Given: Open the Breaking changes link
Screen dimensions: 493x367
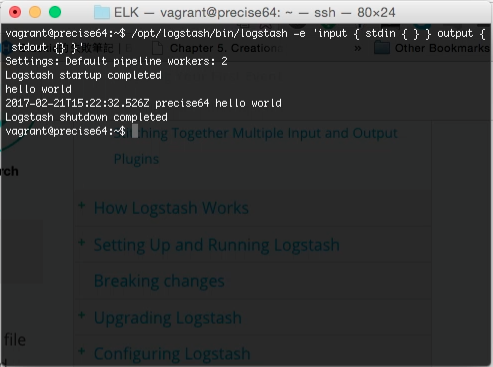Looking at the screenshot, I should point(159,281).
